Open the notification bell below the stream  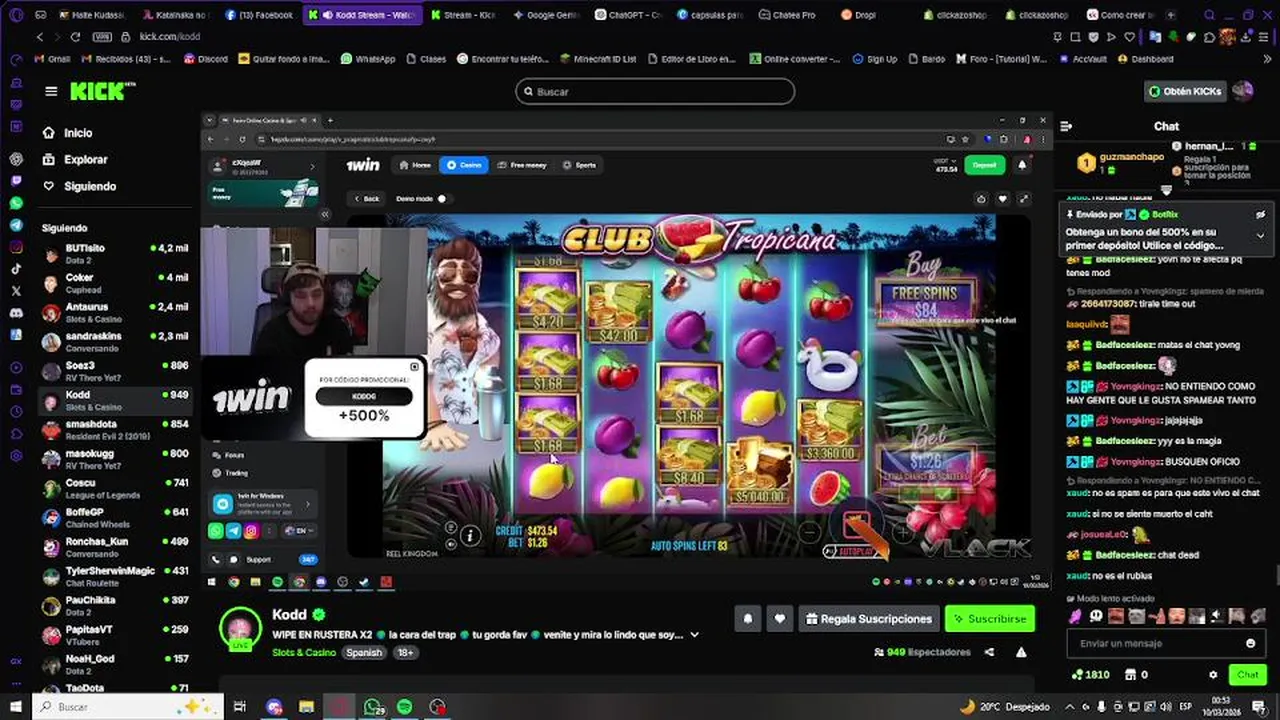tap(747, 619)
